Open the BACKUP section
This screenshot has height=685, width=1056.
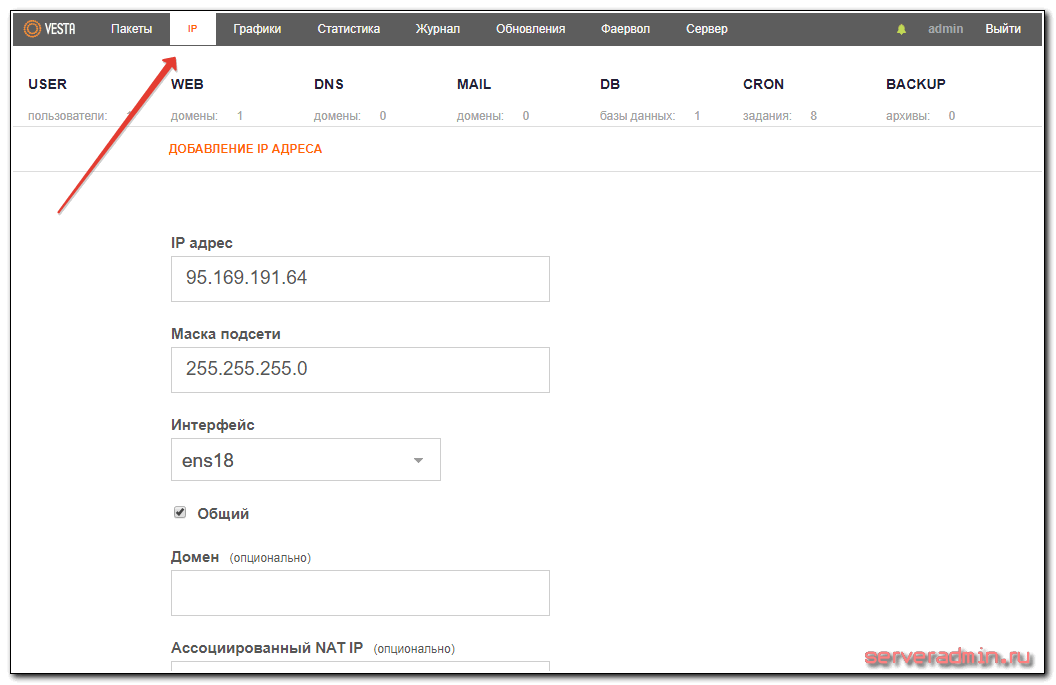916,84
